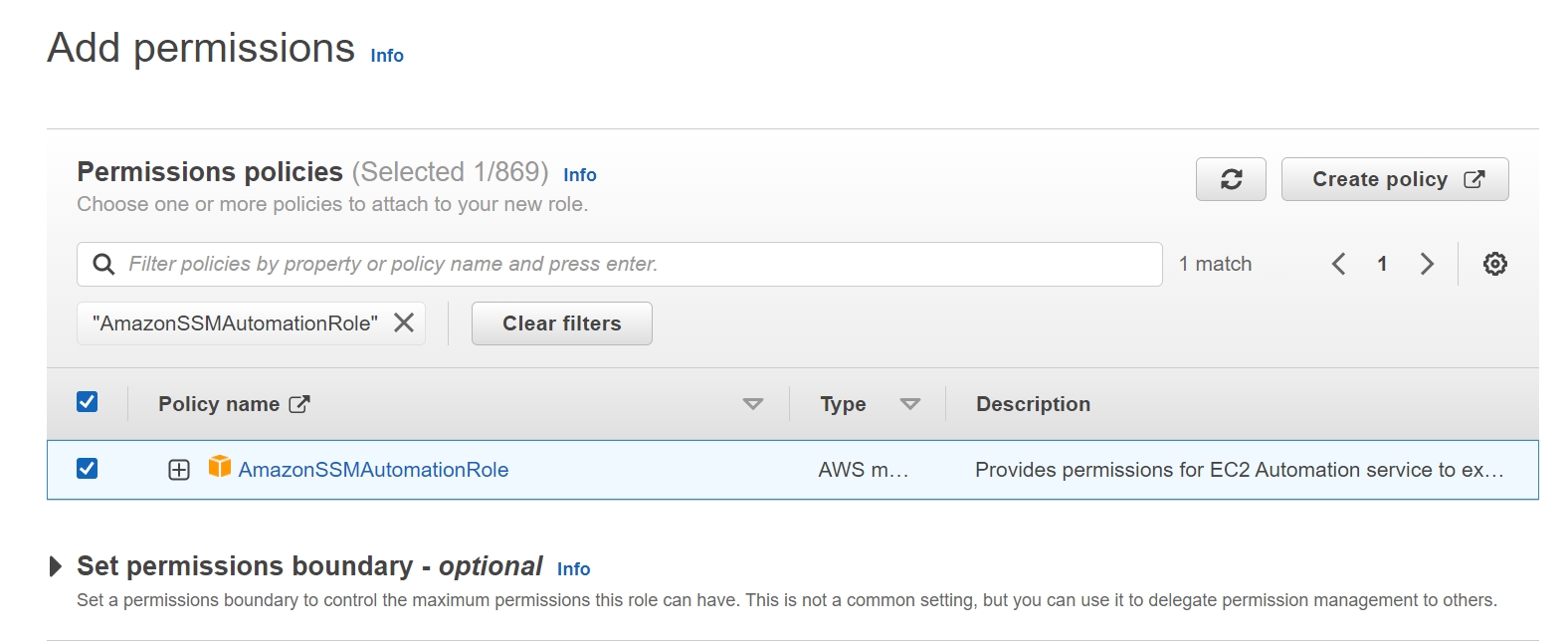Remove the AmazonSSMAutomationRole filter tag
This screenshot has width=1568, height=643.
tap(404, 322)
